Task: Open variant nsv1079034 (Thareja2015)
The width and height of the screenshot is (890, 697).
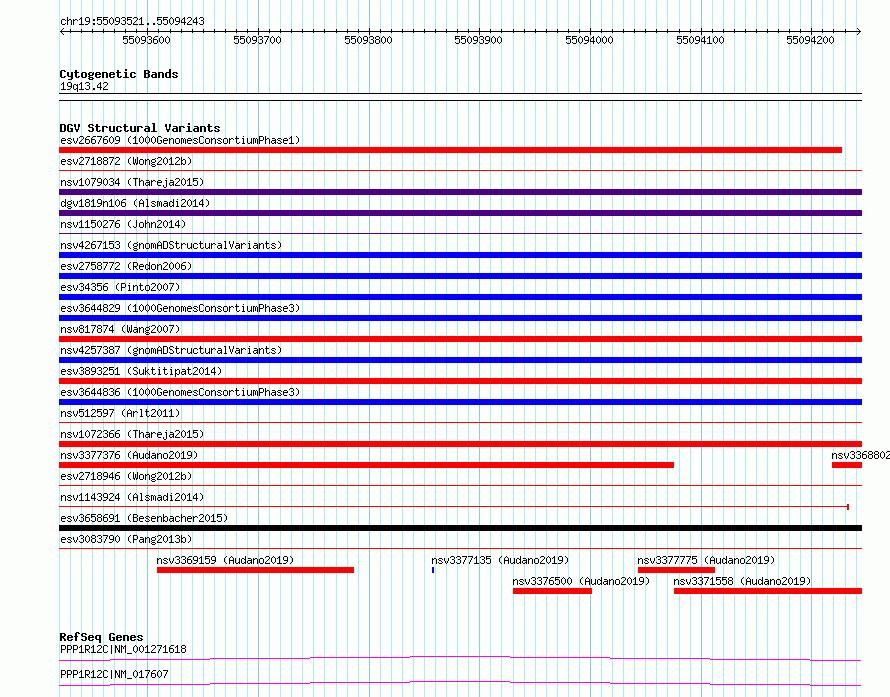Action: (132, 182)
